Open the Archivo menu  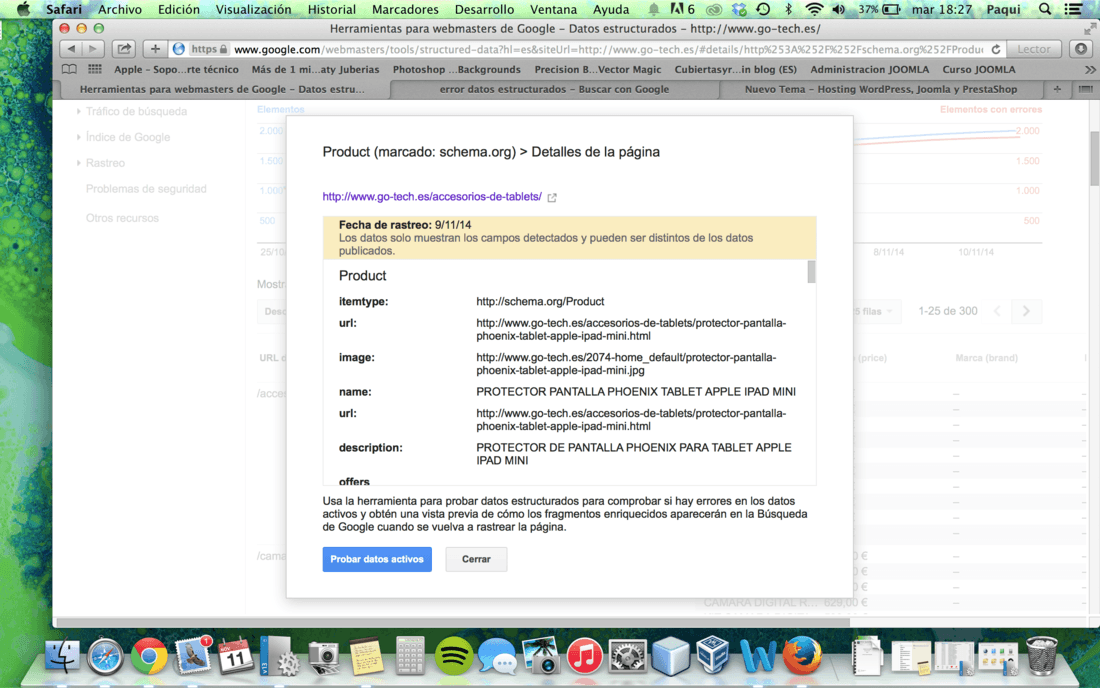pyautogui.click(x=120, y=9)
